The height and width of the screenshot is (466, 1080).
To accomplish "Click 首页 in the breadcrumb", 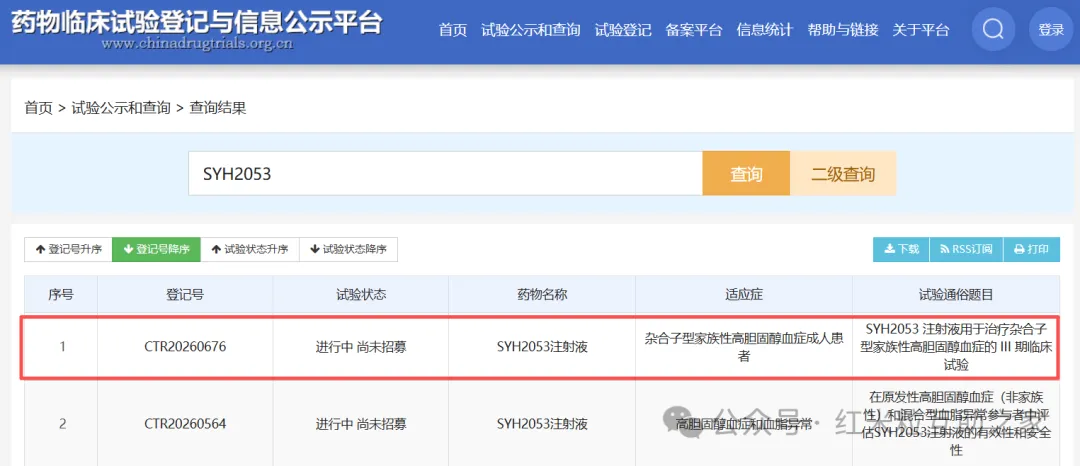I will (39, 108).
